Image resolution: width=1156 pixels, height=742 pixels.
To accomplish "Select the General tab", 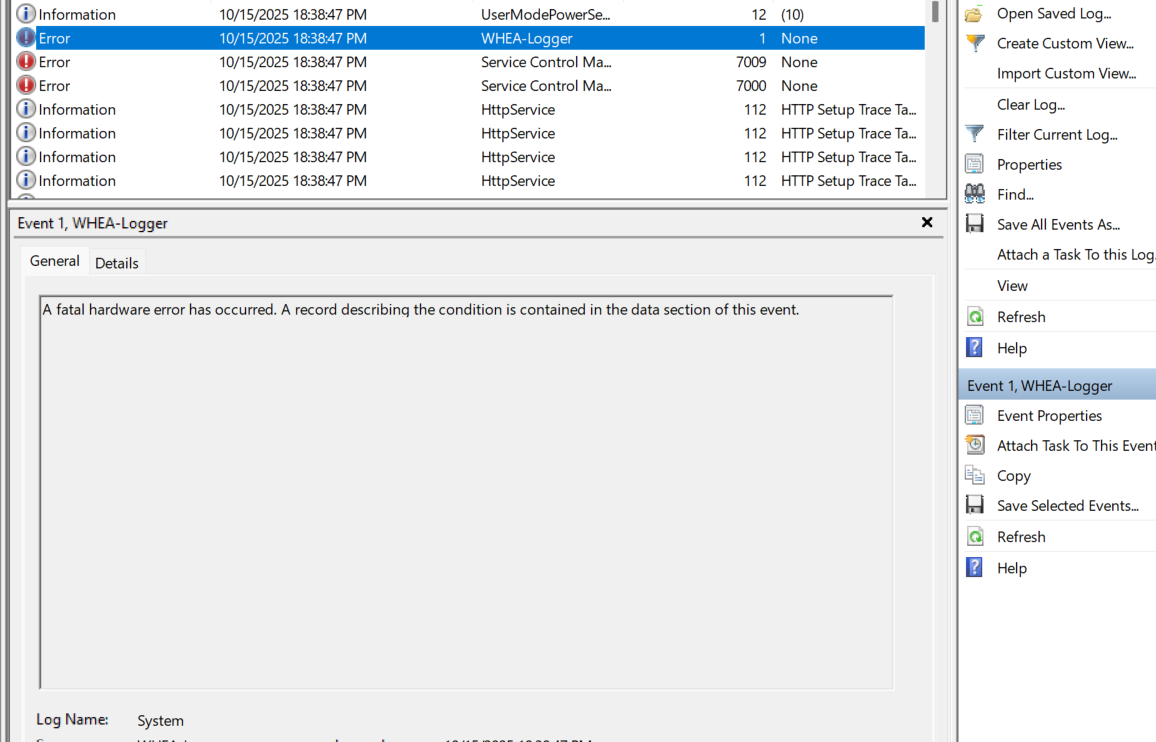I will click(55, 261).
